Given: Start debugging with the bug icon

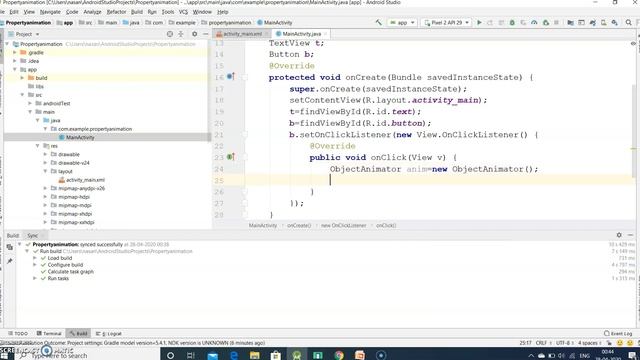Looking at the screenshot, I should pyautogui.click(x=512, y=22).
